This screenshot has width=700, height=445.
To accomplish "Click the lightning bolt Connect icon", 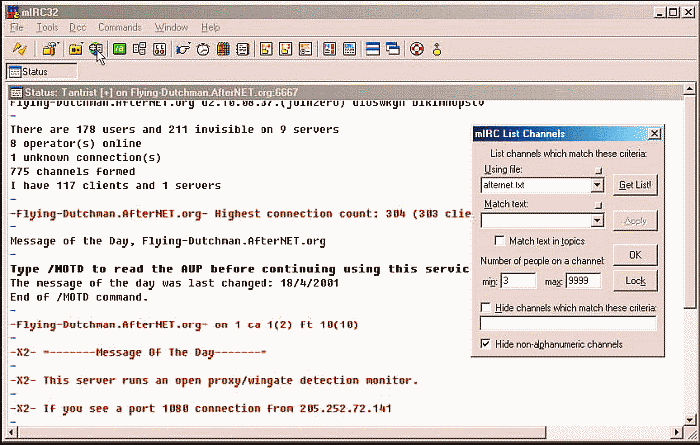I will (19, 48).
